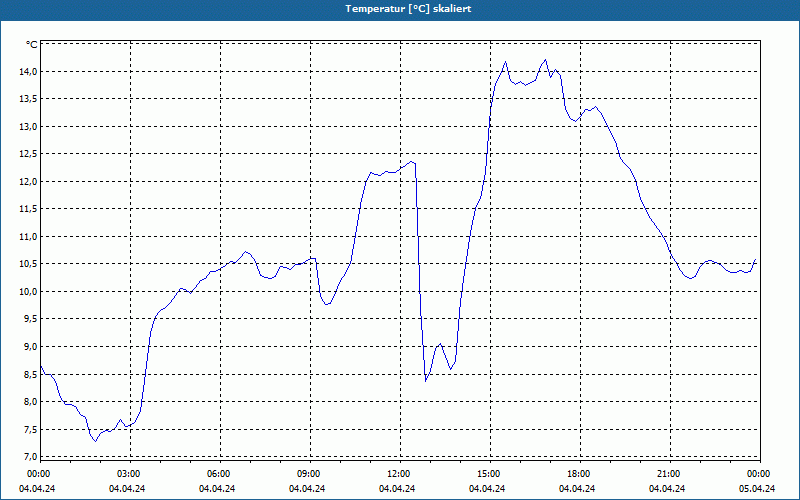Click the "10,5" temperature tick label
The image size is (800, 500).
pos(29,264)
